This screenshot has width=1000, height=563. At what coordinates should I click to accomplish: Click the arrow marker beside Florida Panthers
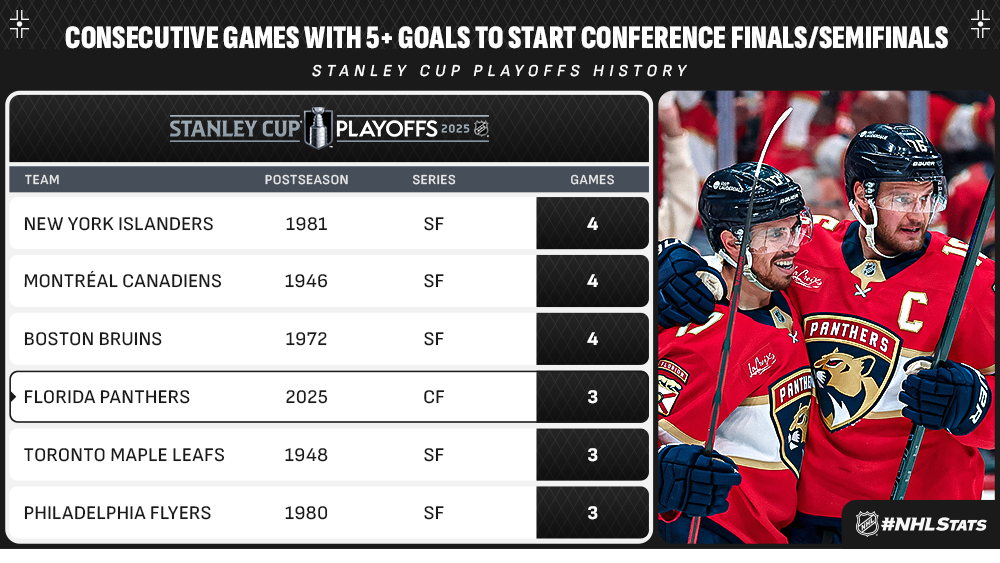(x=13, y=397)
